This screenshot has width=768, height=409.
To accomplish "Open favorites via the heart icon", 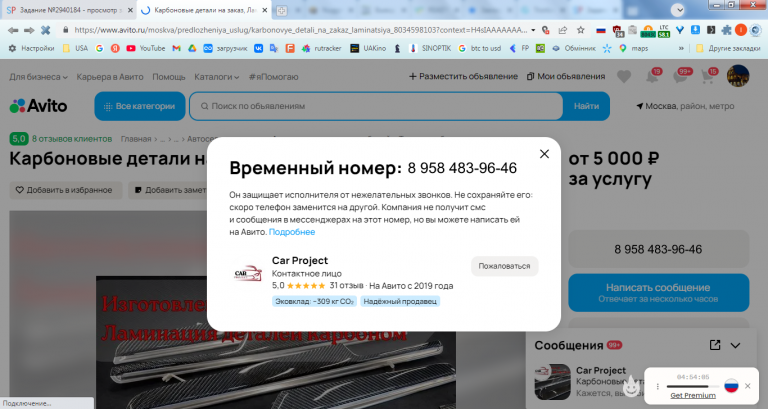I will pyautogui.click(x=624, y=76).
